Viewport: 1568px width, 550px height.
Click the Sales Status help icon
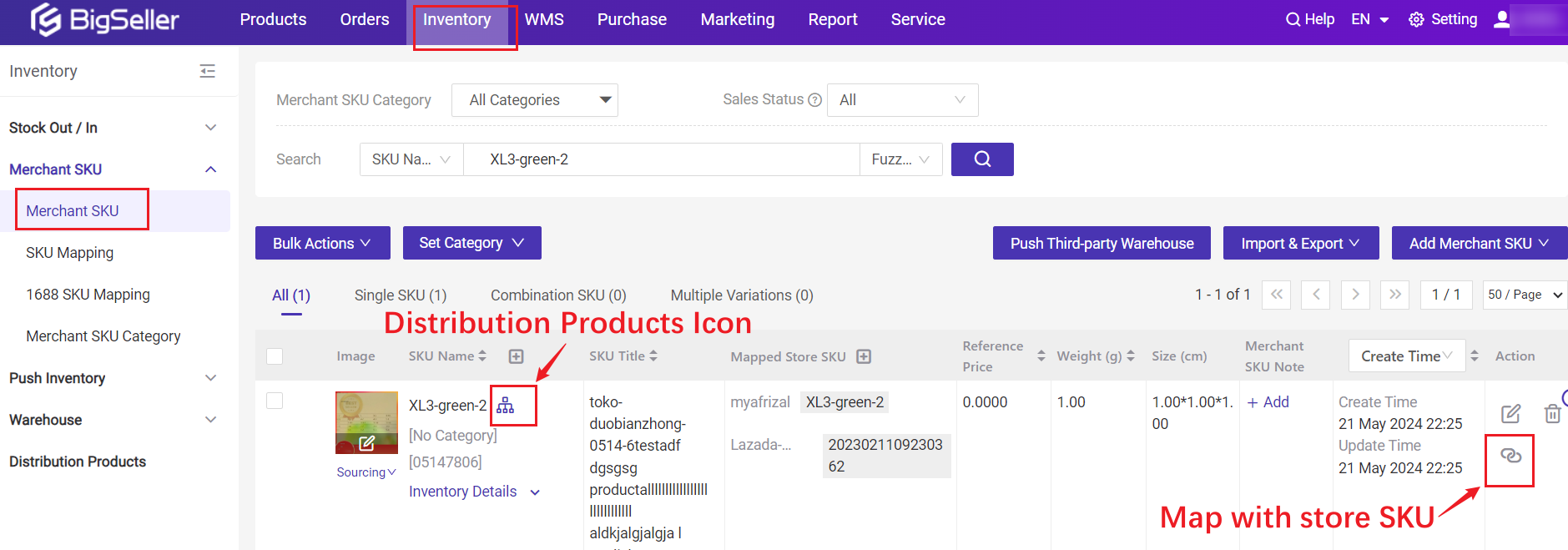coord(815,100)
